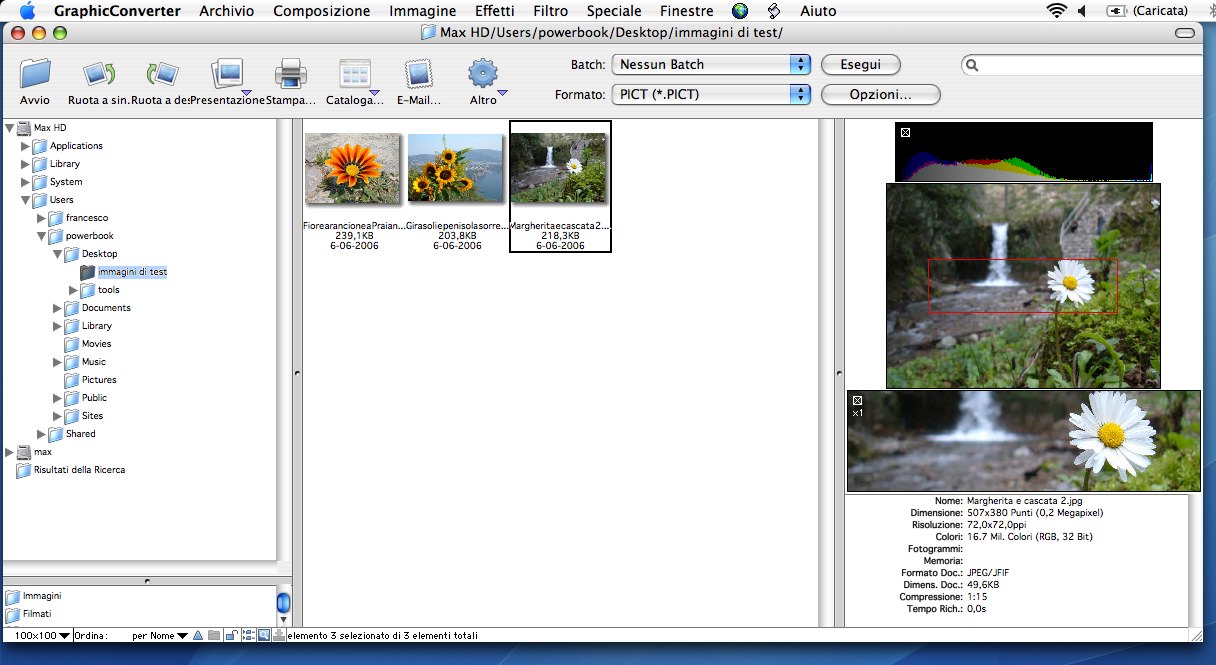
Task: Open the Cataloga catalog tool
Action: coord(355,75)
